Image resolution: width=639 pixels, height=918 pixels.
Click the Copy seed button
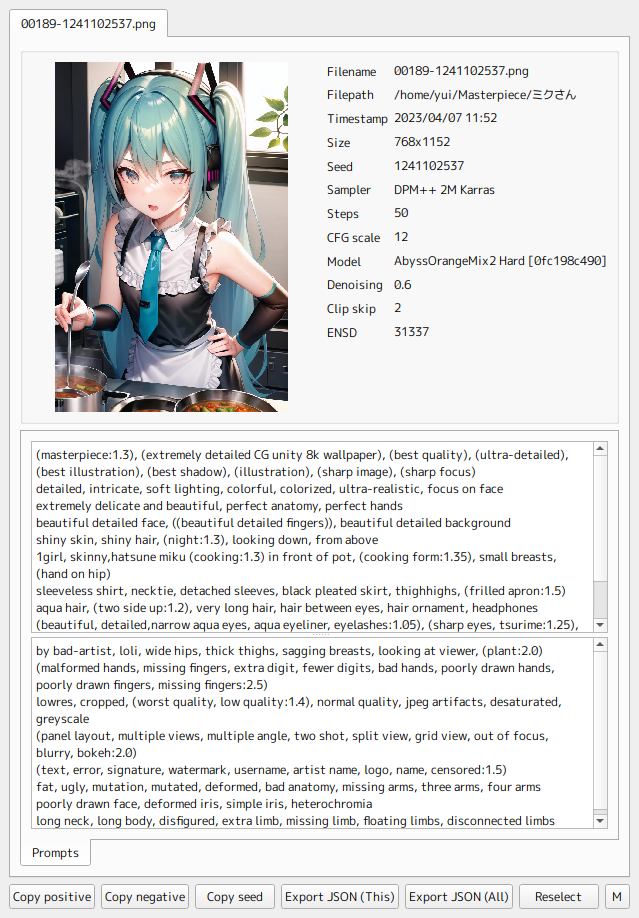(x=234, y=897)
